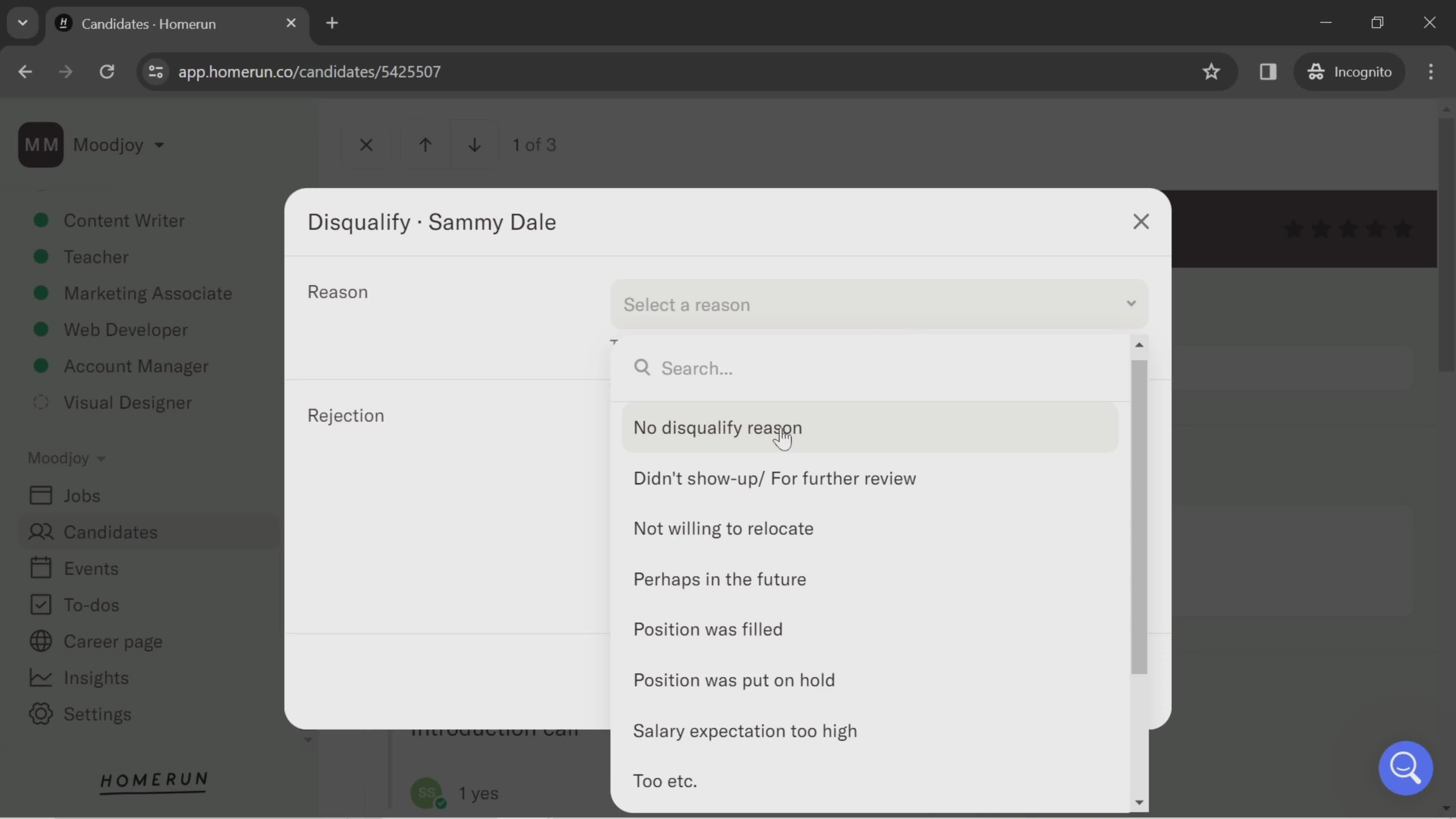The width and height of the screenshot is (1456, 819).
Task: Open Insights chart icon
Action: (41, 678)
